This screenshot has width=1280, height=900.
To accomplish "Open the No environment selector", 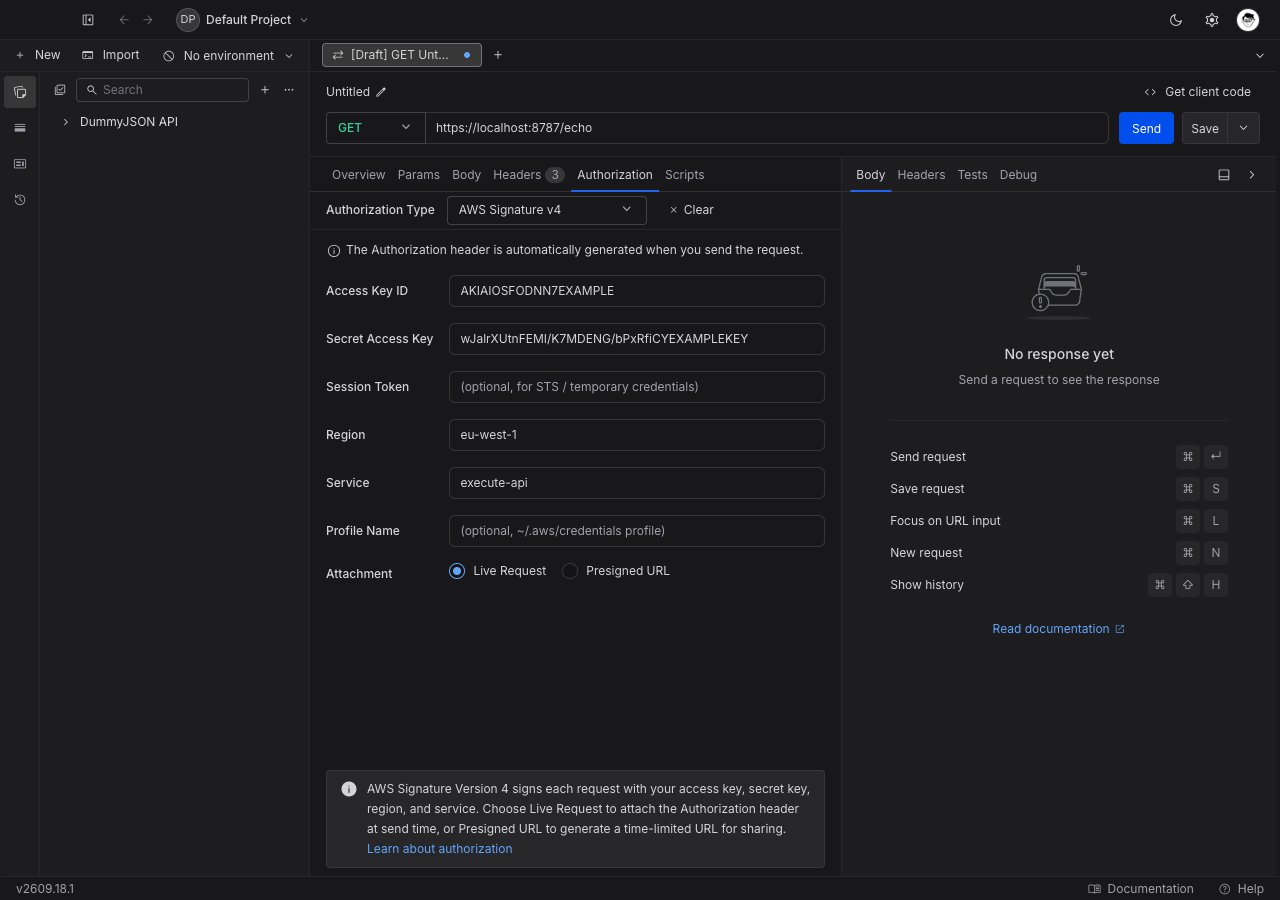I will 228,56.
